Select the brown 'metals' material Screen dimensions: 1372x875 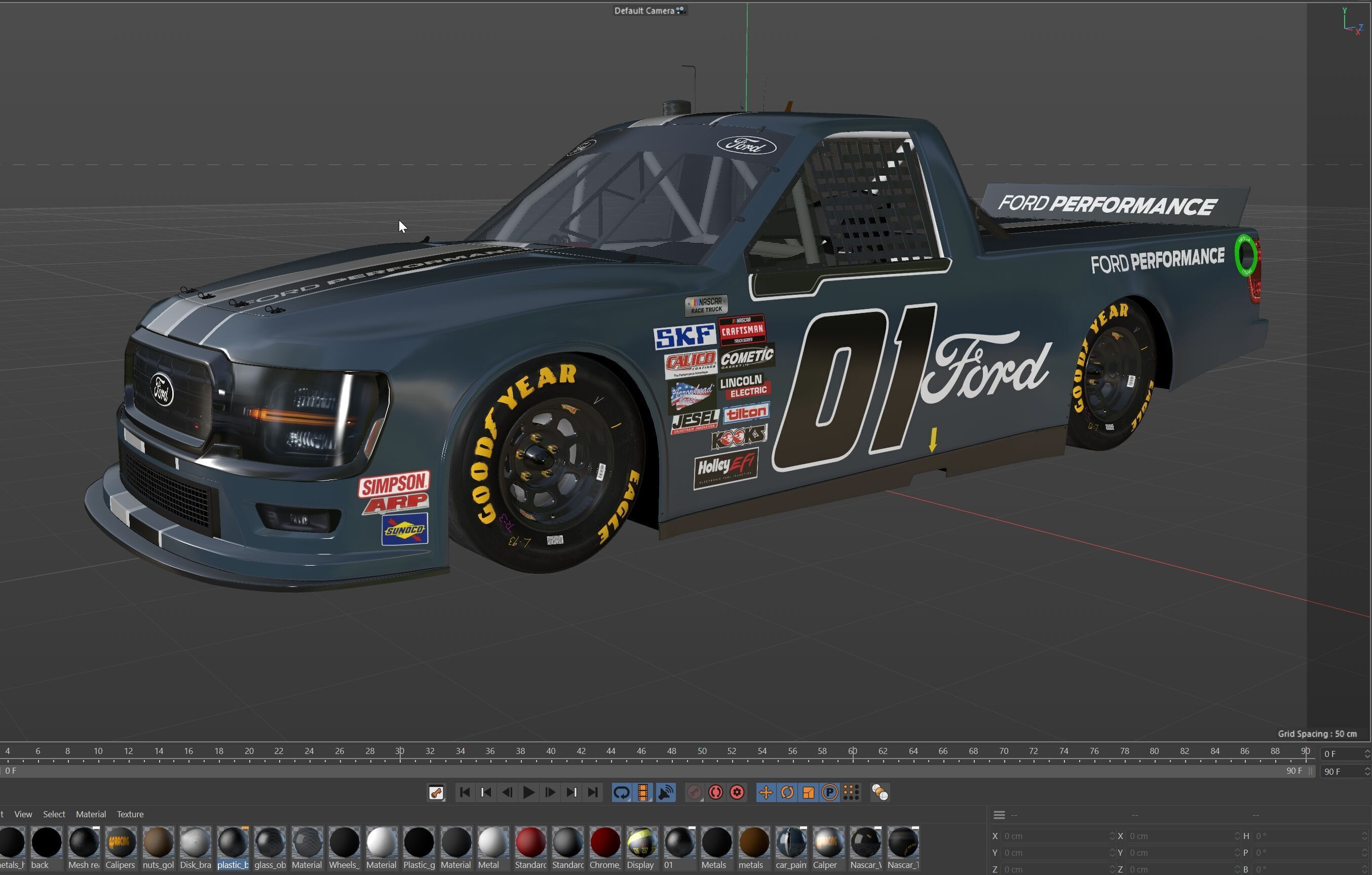(x=754, y=848)
